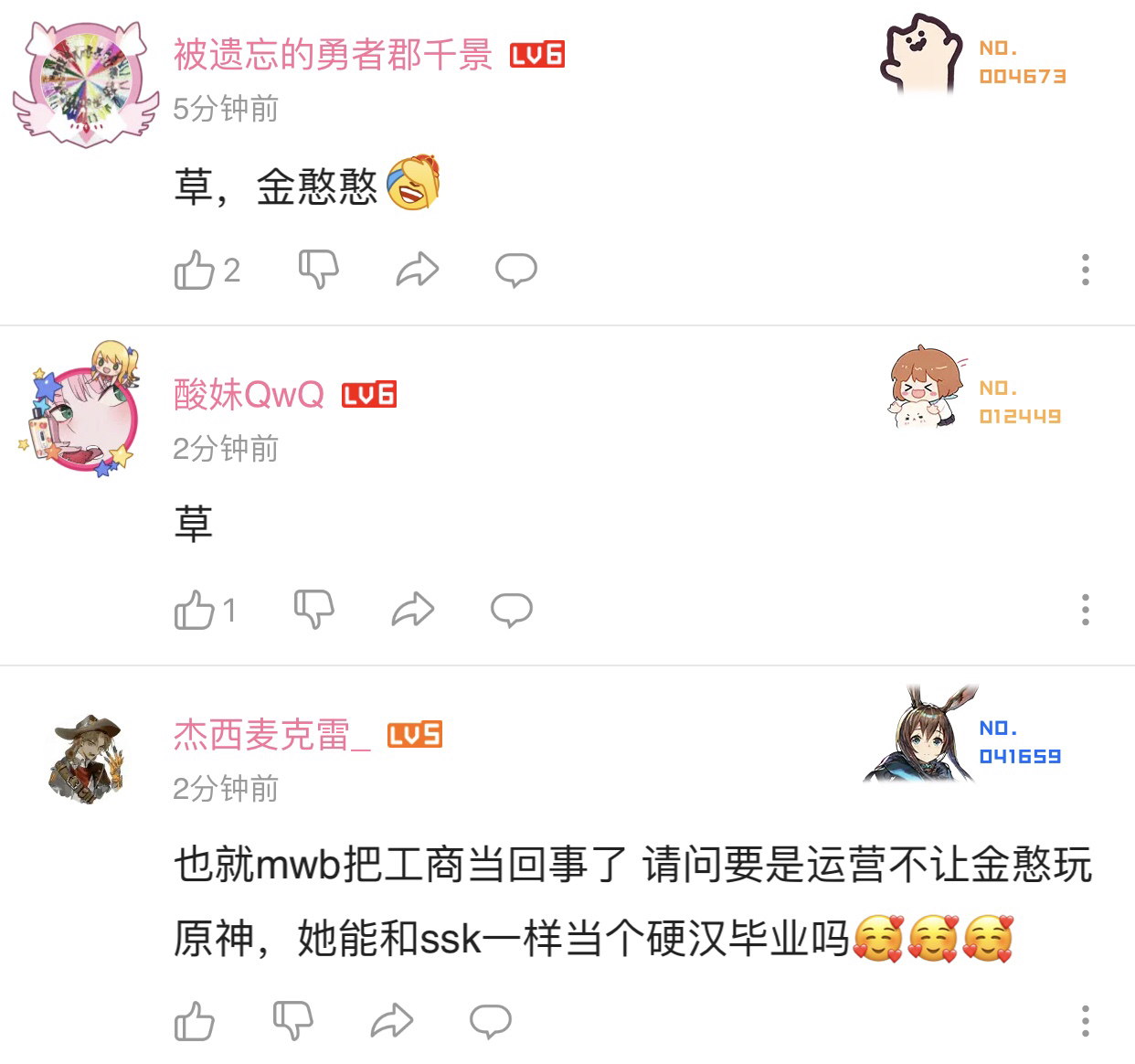Like 杰西麦克雷_'s comment

coord(194,1021)
